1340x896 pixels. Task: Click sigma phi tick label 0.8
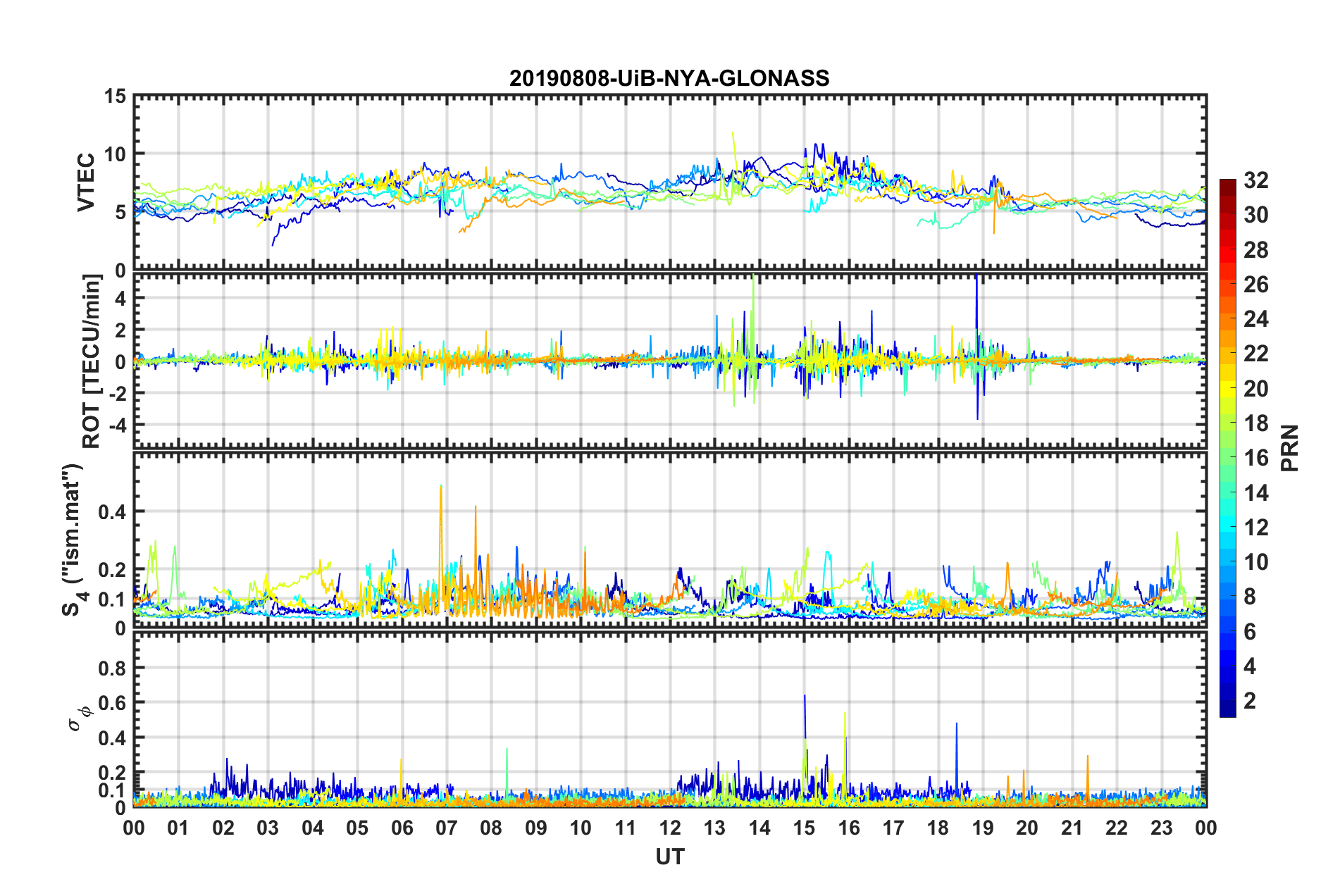[x=111, y=668]
